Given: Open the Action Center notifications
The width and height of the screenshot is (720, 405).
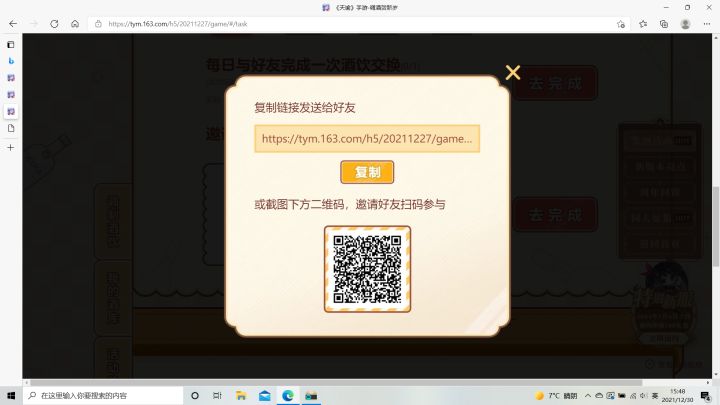Looking at the screenshot, I should click(706, 395).
